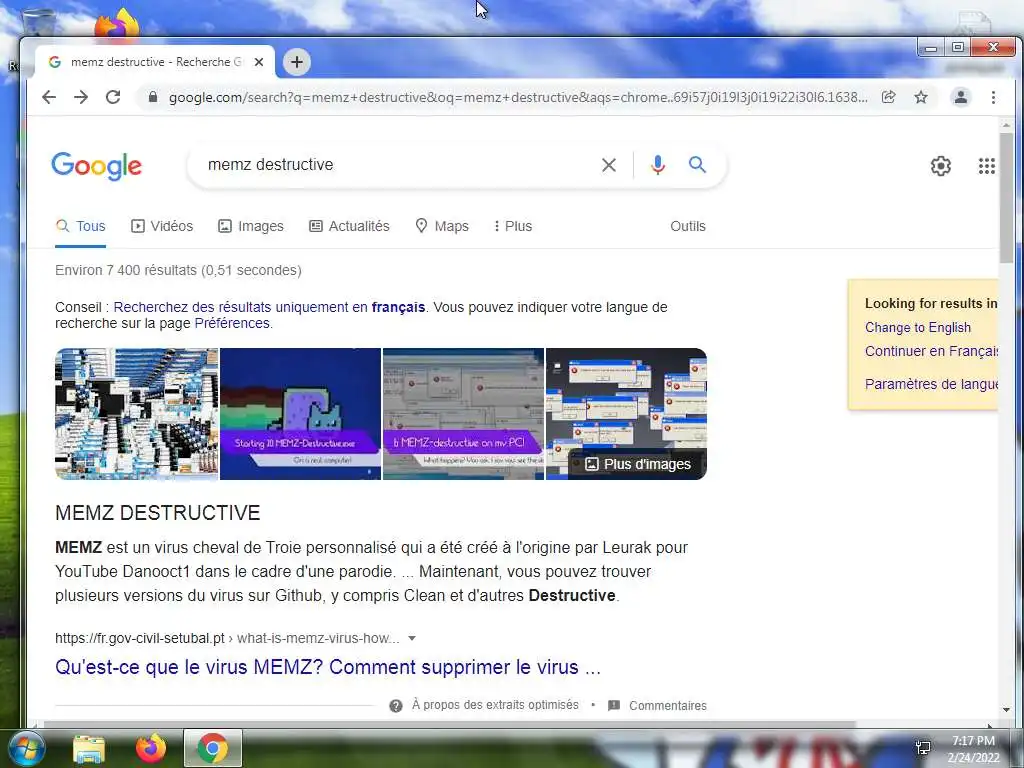Click Plus d'images button
This screenshot has width=1024, height=768.
pos(638,464)
